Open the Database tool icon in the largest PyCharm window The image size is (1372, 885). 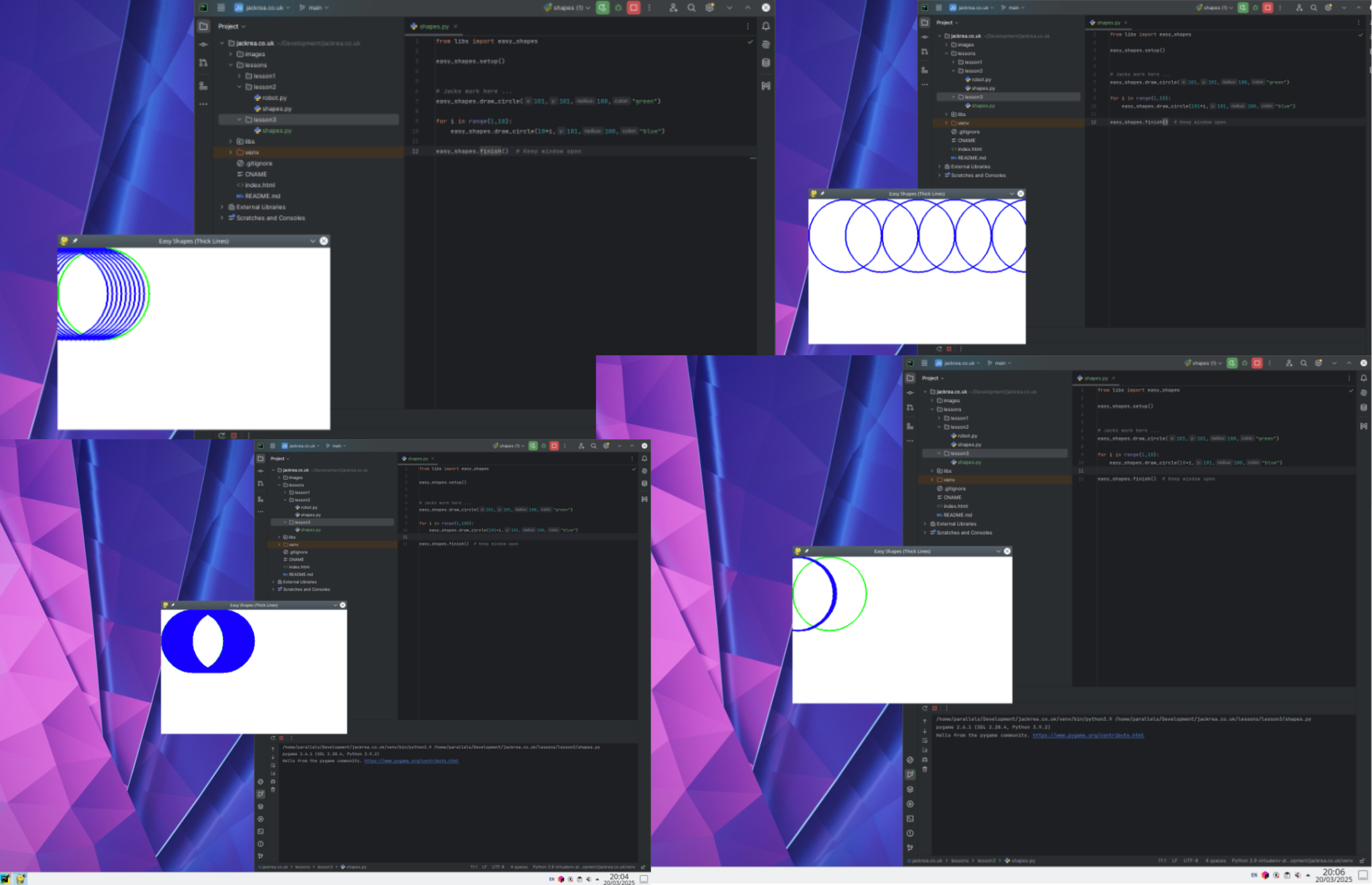766,63
